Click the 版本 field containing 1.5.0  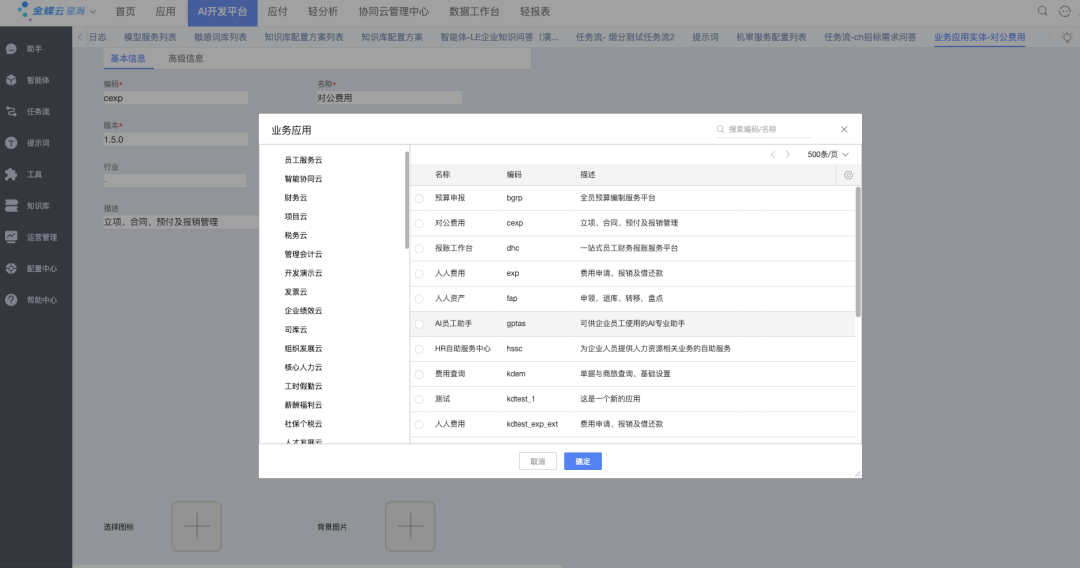176,140
